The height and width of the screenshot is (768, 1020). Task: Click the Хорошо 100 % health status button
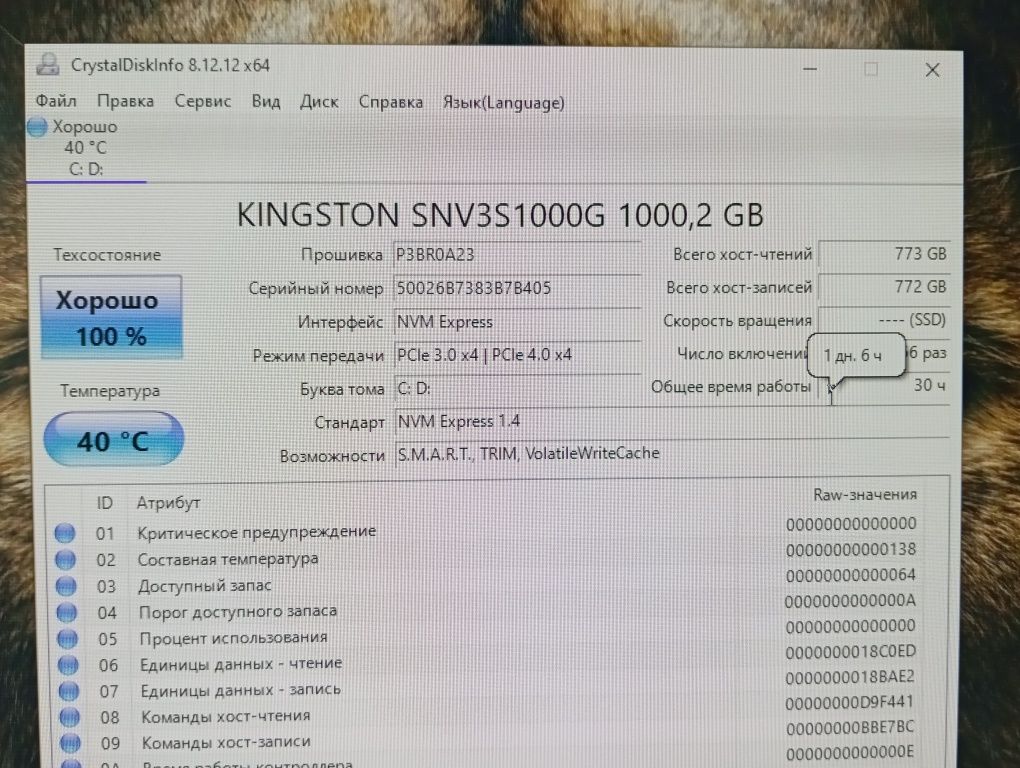click(111, 317)
